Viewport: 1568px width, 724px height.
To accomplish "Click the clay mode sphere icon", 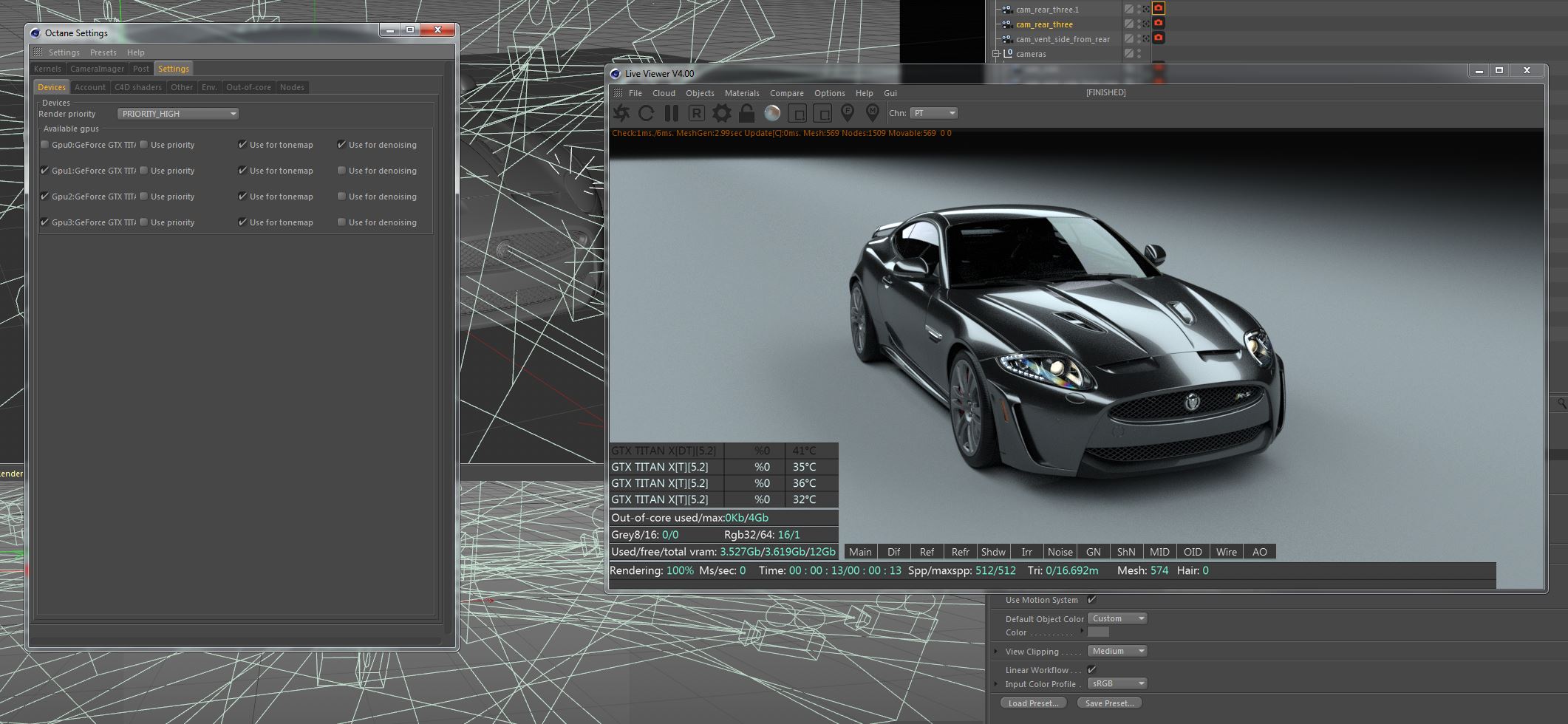I will point(772,113).
